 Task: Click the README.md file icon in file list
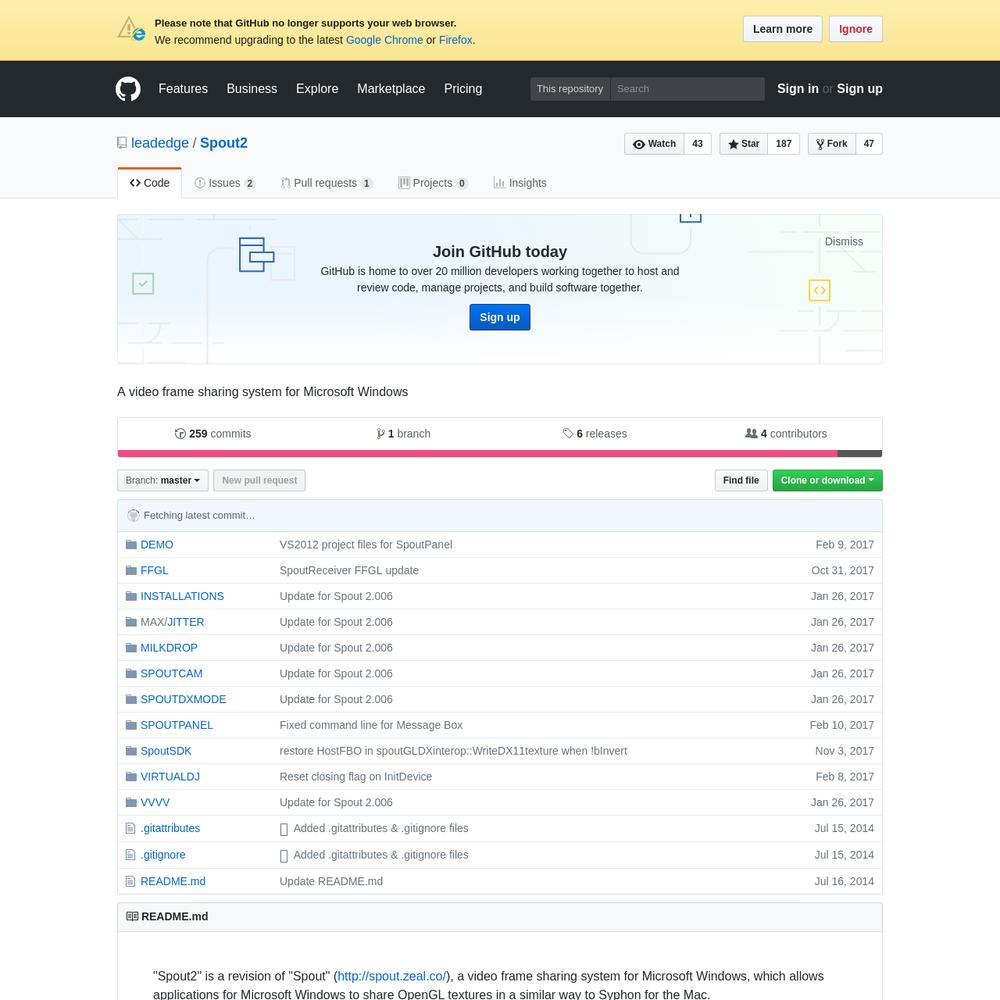pos(131,881)
